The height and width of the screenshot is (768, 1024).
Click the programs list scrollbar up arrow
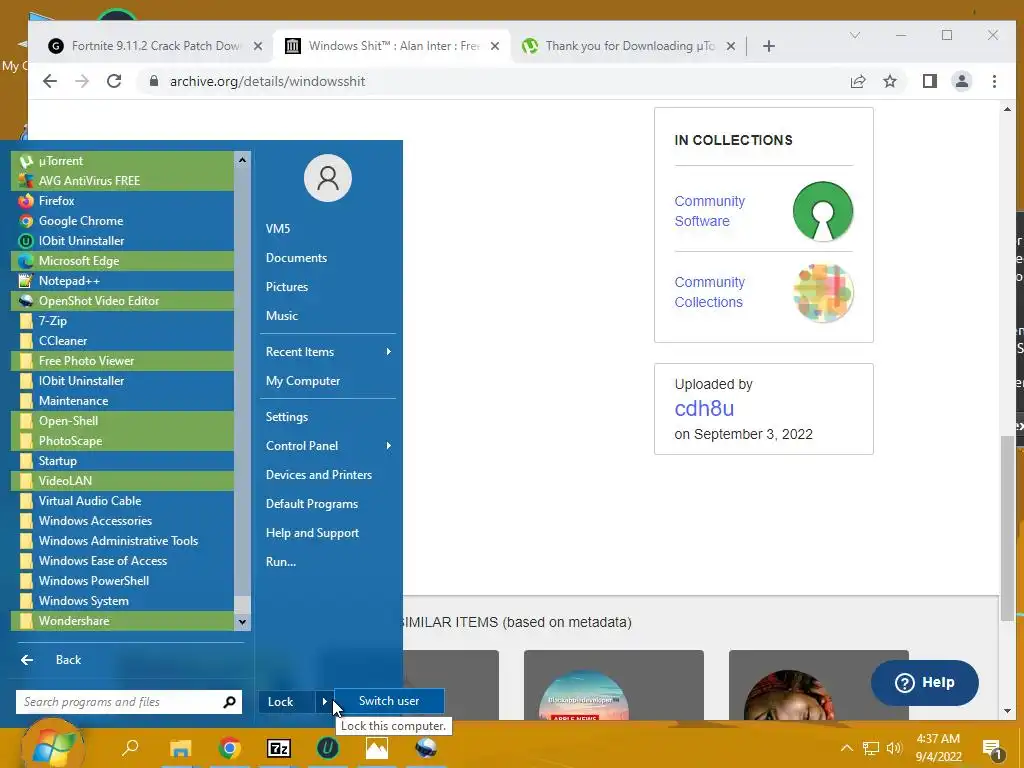(242, 160)
